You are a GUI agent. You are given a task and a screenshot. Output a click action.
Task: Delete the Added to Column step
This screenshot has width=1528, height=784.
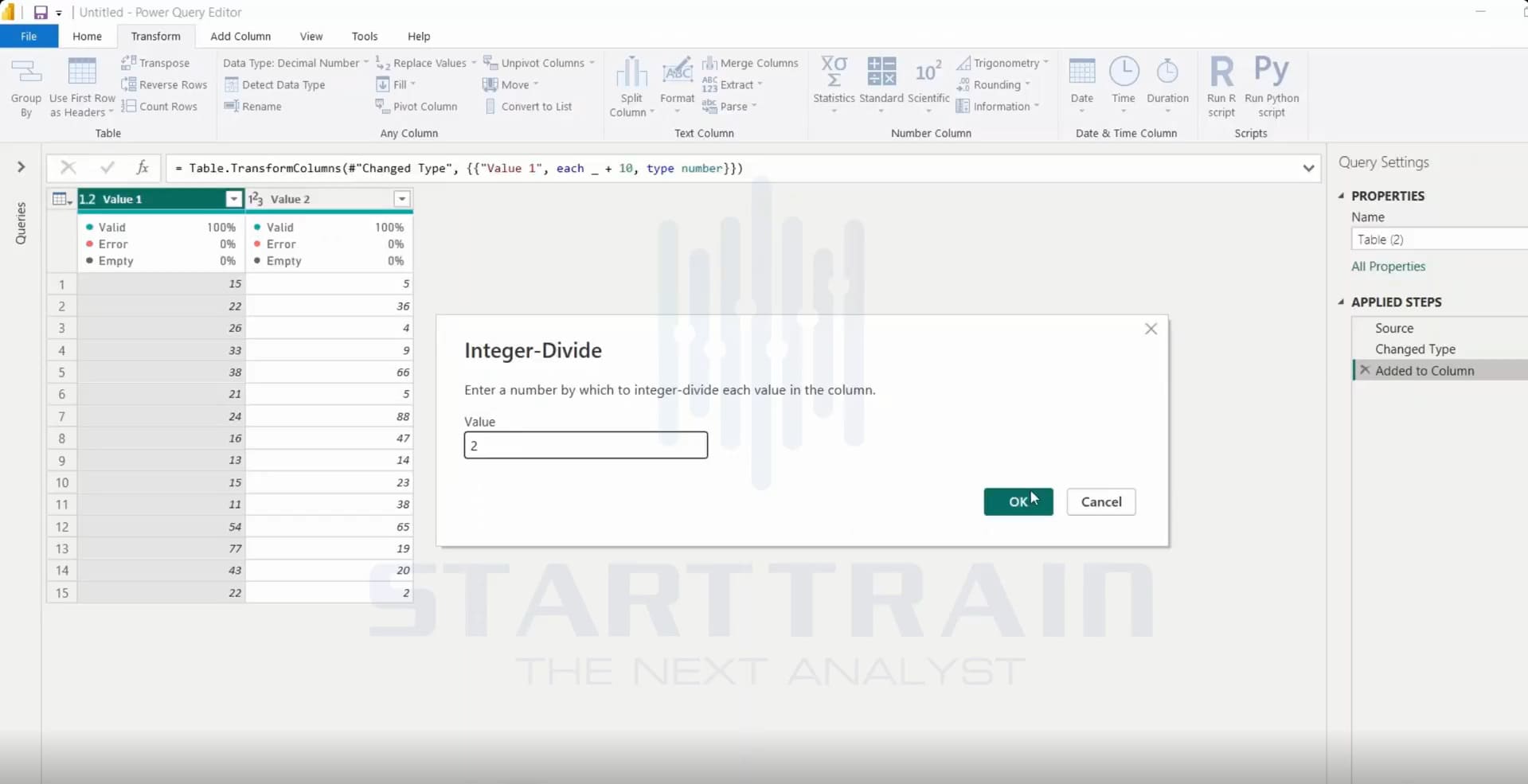1365,370
